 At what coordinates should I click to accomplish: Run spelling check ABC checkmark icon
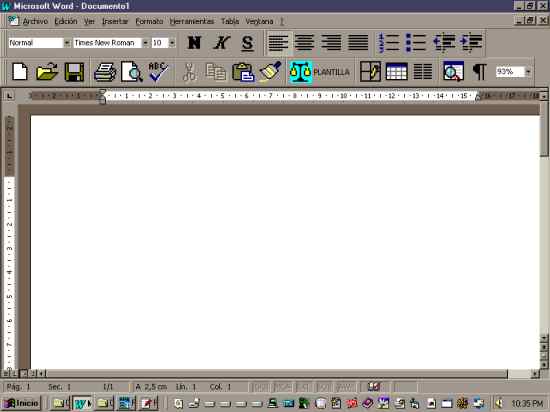click(x=158, y=72)
